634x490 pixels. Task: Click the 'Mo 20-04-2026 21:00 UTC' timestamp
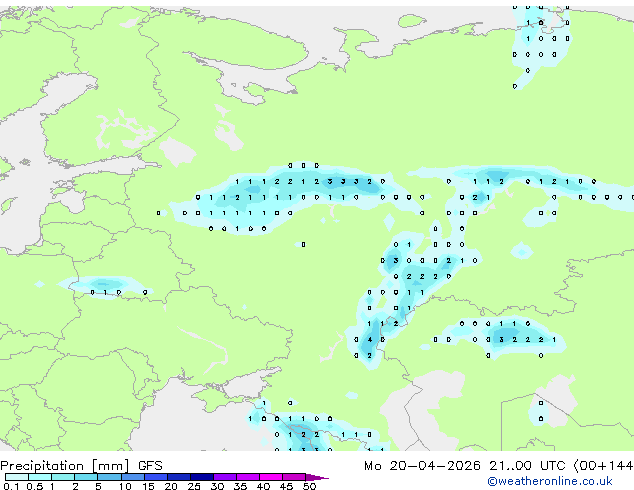coord(465,466)
